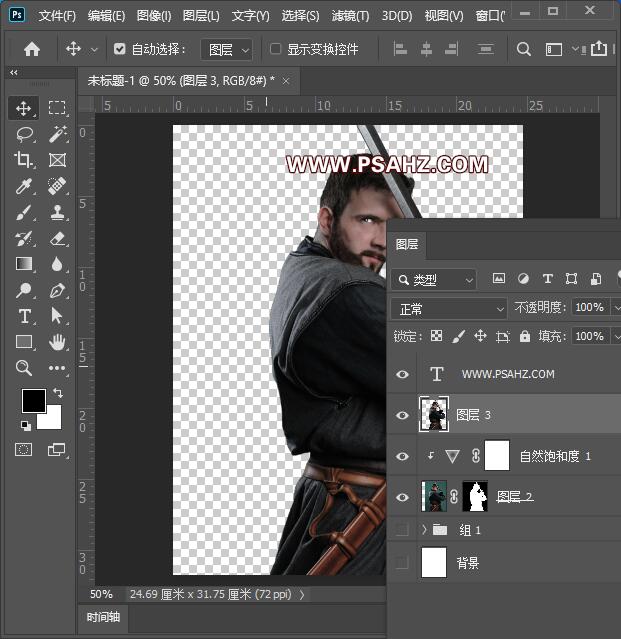Show the 背景 layer

pos(402,563)
